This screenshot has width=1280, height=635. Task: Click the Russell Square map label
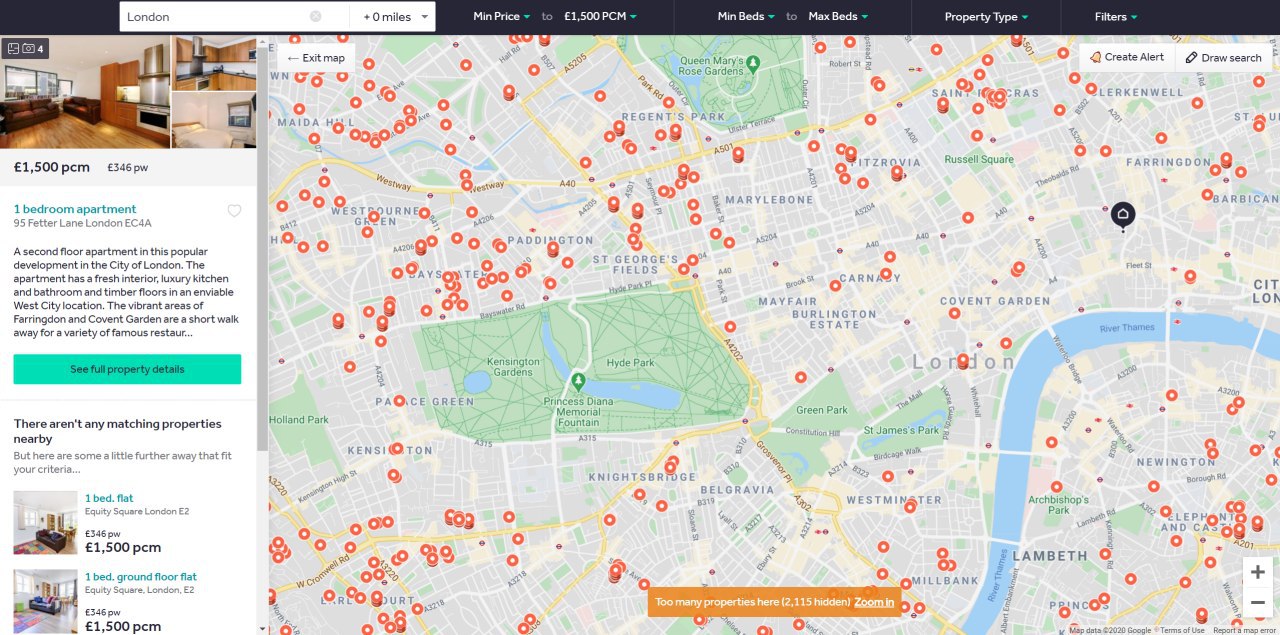979,159
